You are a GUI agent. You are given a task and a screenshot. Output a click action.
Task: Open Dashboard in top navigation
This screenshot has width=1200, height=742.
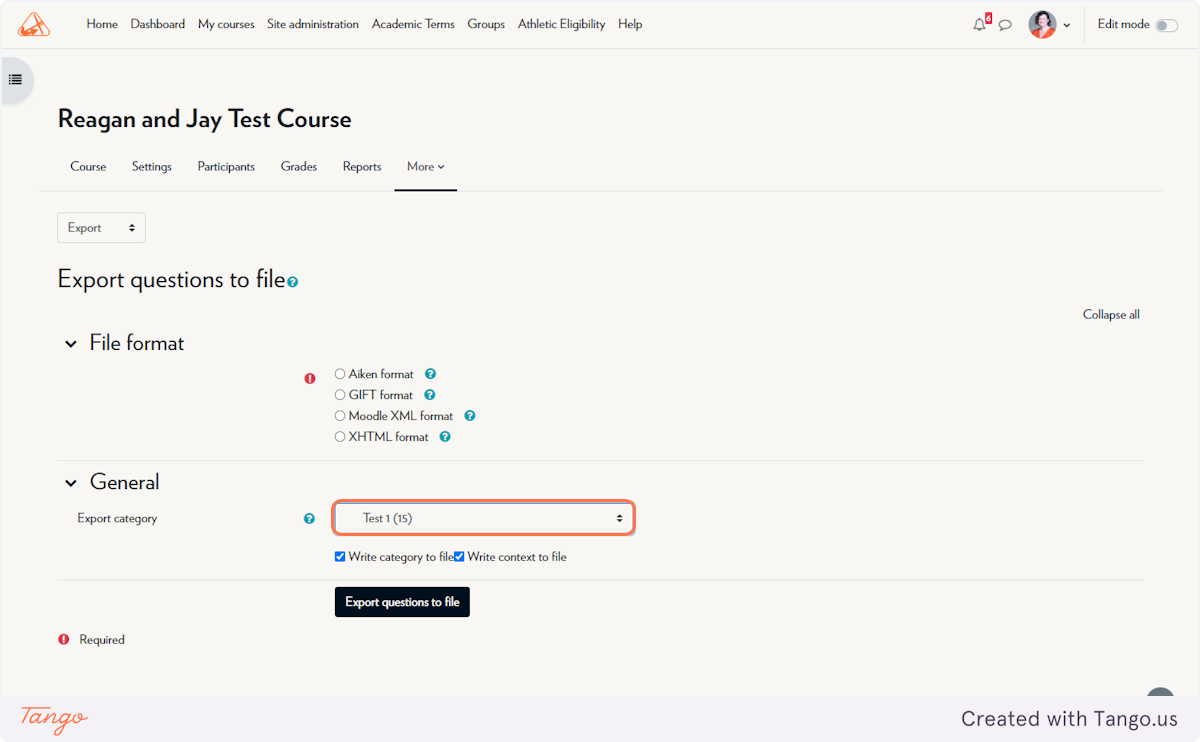pos(158,24)
